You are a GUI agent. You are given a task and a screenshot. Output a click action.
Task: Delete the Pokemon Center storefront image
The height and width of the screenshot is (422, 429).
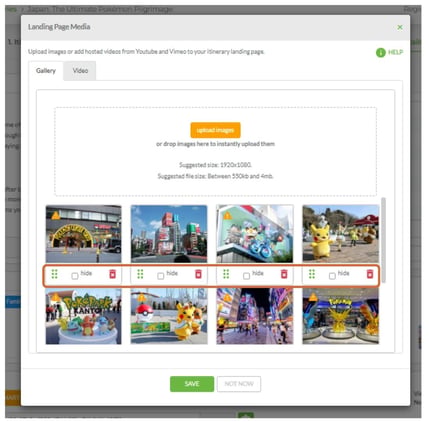click(x=113, y=274)
